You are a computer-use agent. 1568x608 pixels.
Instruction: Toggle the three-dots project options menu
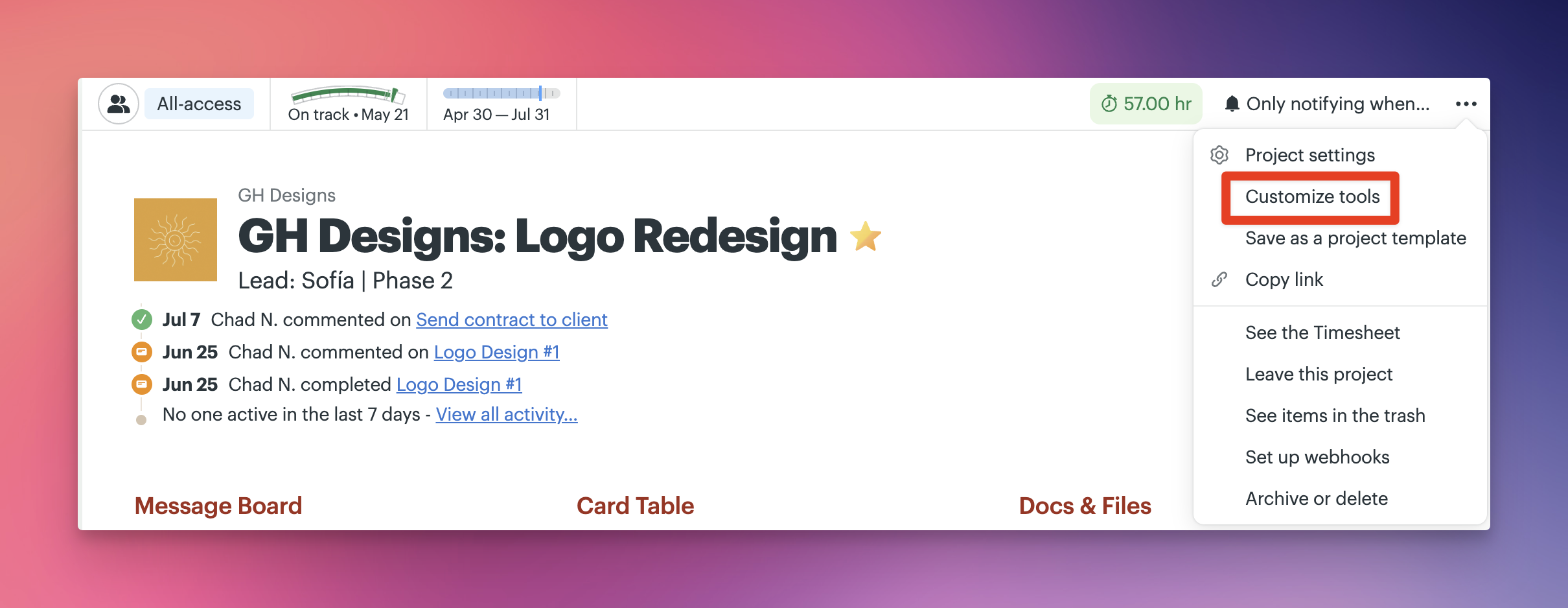pyautogui.click(x=1466, y=104)
